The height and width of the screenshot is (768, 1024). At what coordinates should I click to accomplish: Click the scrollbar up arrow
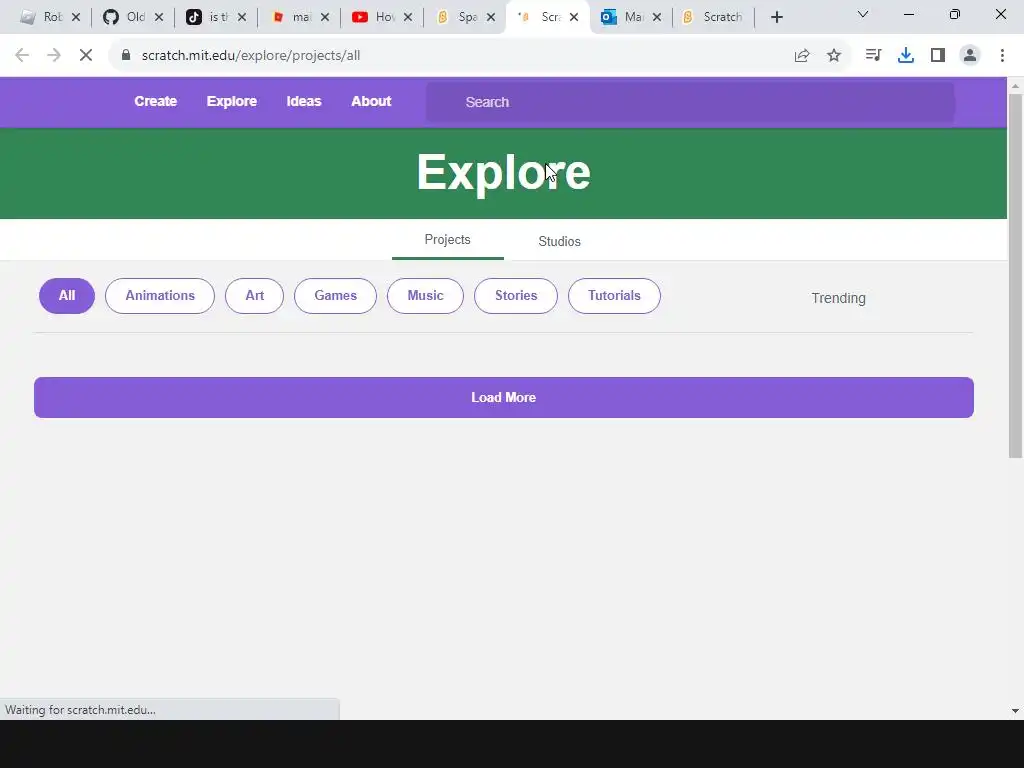(1015, 86)
